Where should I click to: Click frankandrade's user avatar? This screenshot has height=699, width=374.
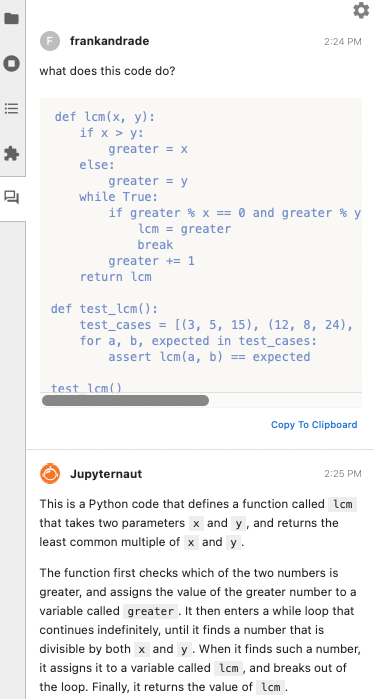click(49, 41)
